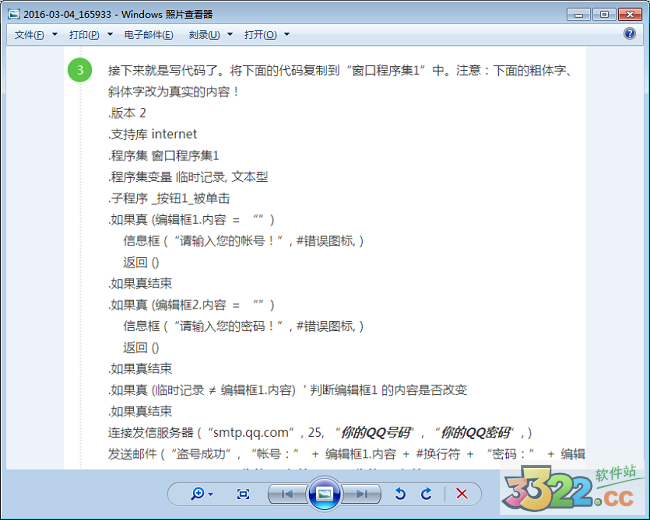The width and height of the screenshot is (650, 520).
Task: Go to the previous photo
Action: 287,494
